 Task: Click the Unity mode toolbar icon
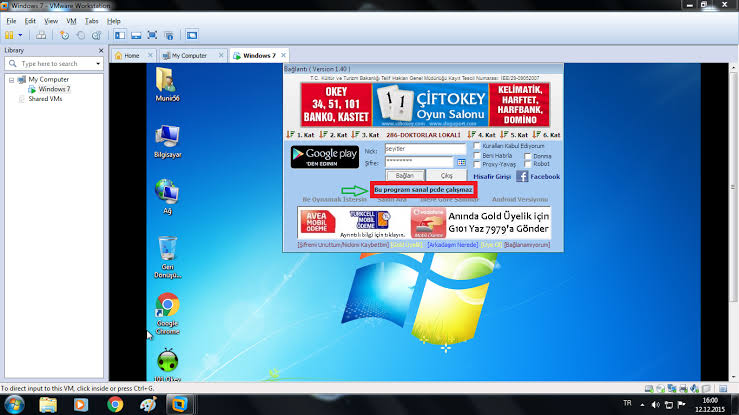[169, 35]
